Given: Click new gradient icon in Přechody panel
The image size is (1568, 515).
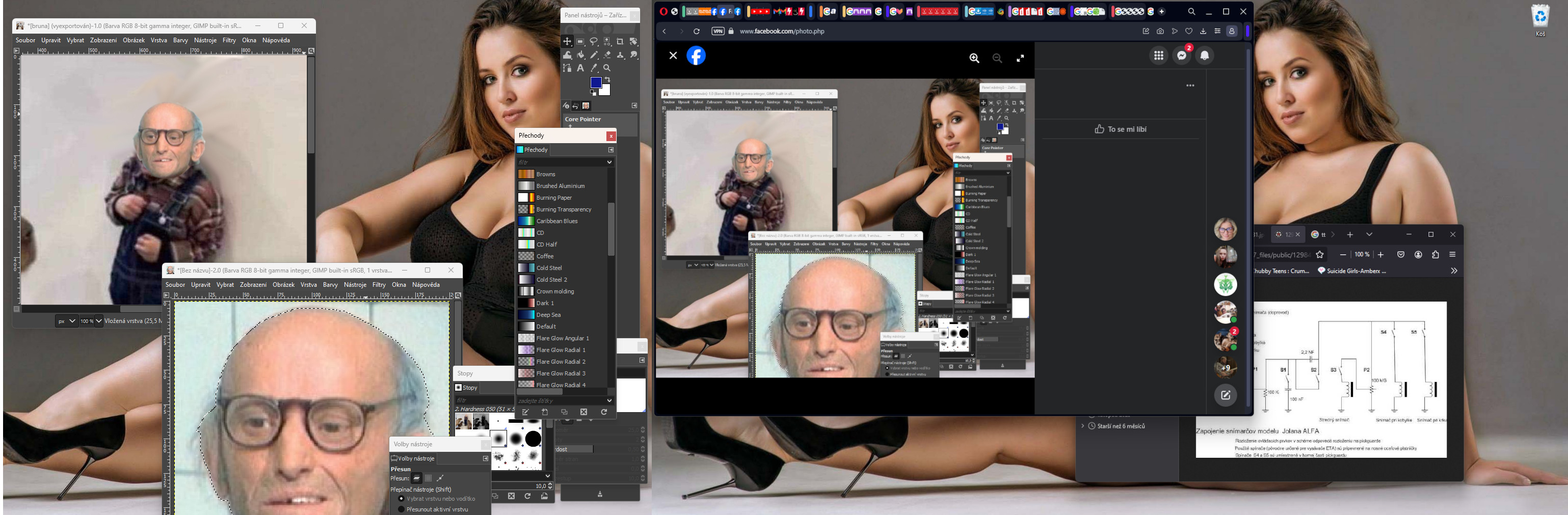Looking at the screenshot, I should pos(545,412).
